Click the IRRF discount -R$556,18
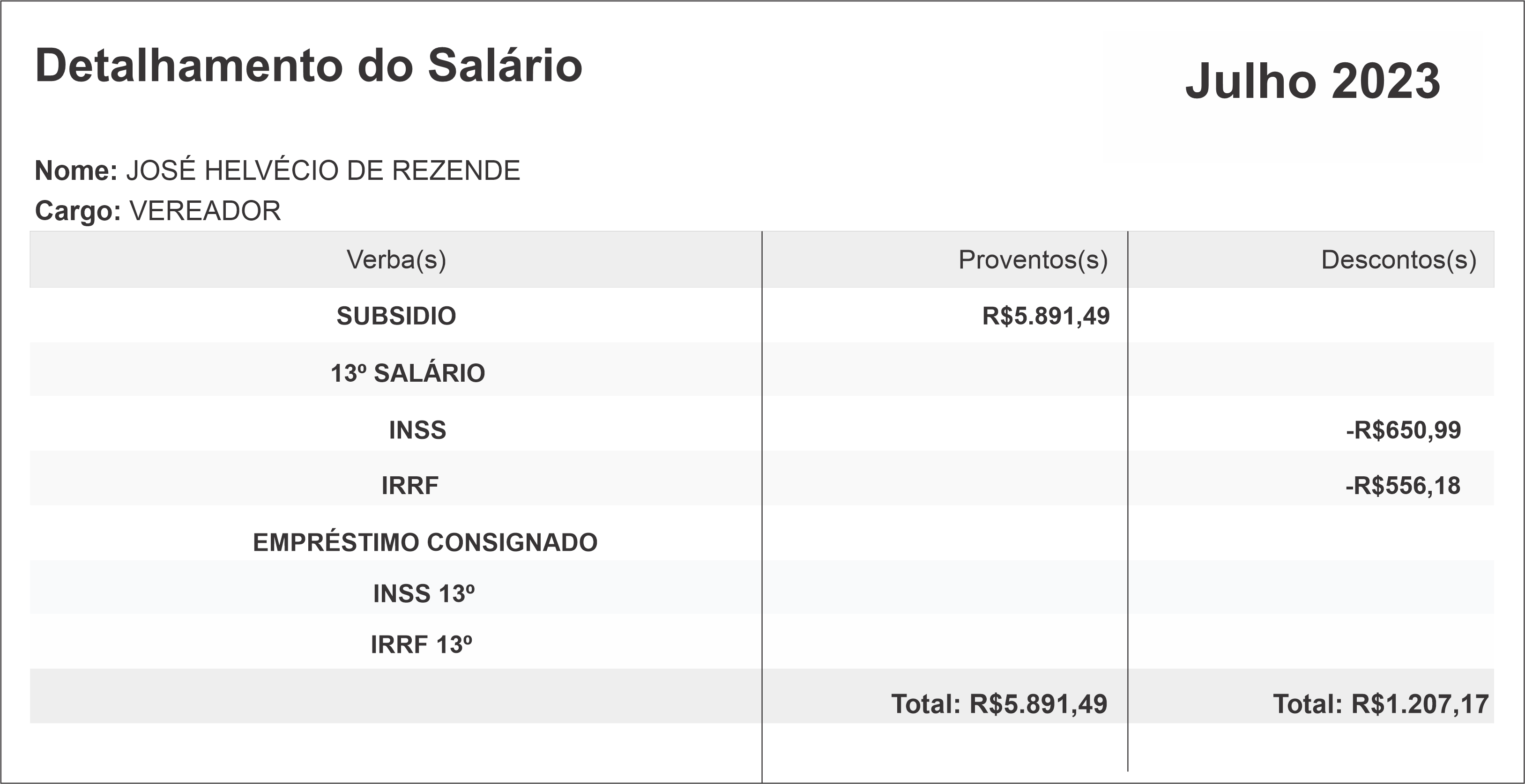 tap(1402, 486)
